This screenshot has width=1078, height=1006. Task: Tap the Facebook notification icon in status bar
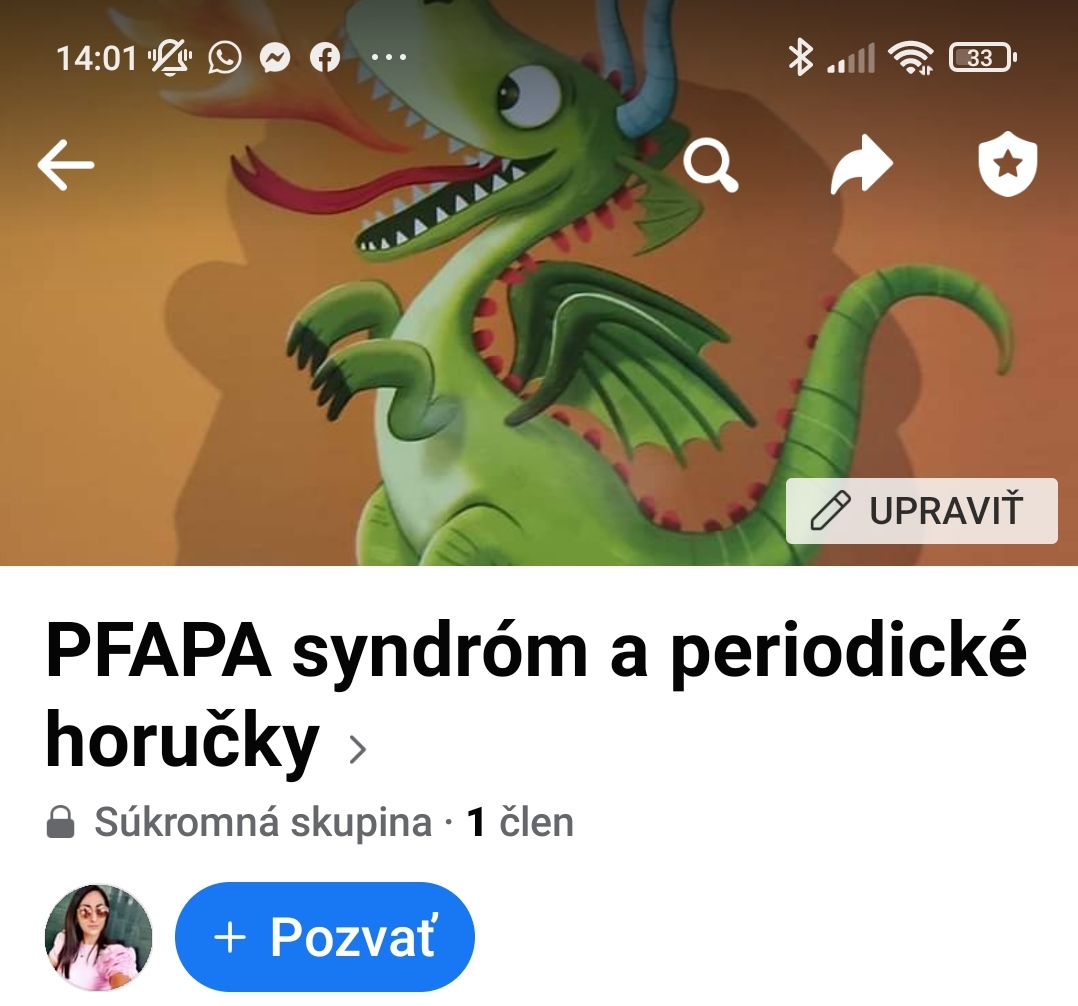click(x=325, y=58)
